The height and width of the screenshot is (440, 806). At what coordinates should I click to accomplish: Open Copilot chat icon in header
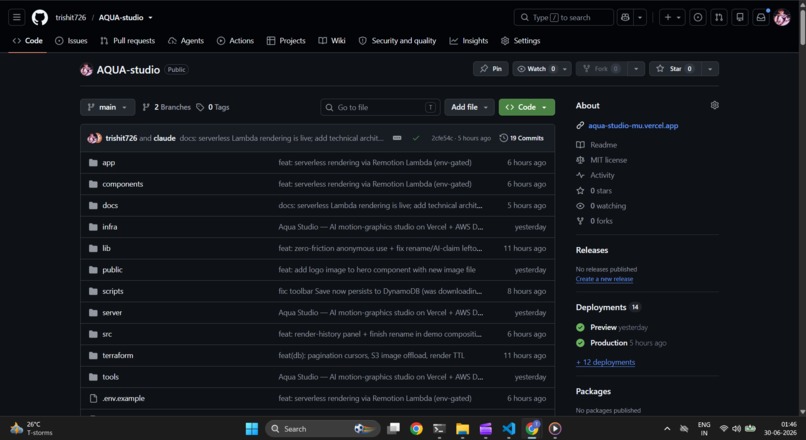(625, 17)
